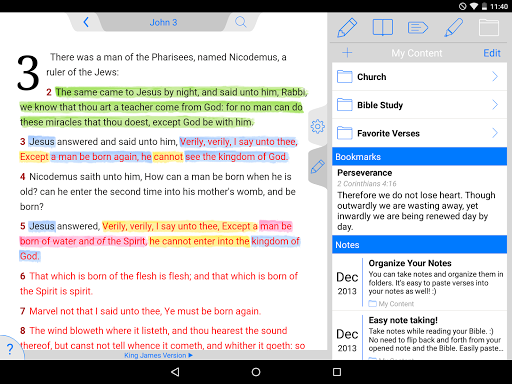Open the folder icon in top toolbar
The image size is (512, 384).
489,27
